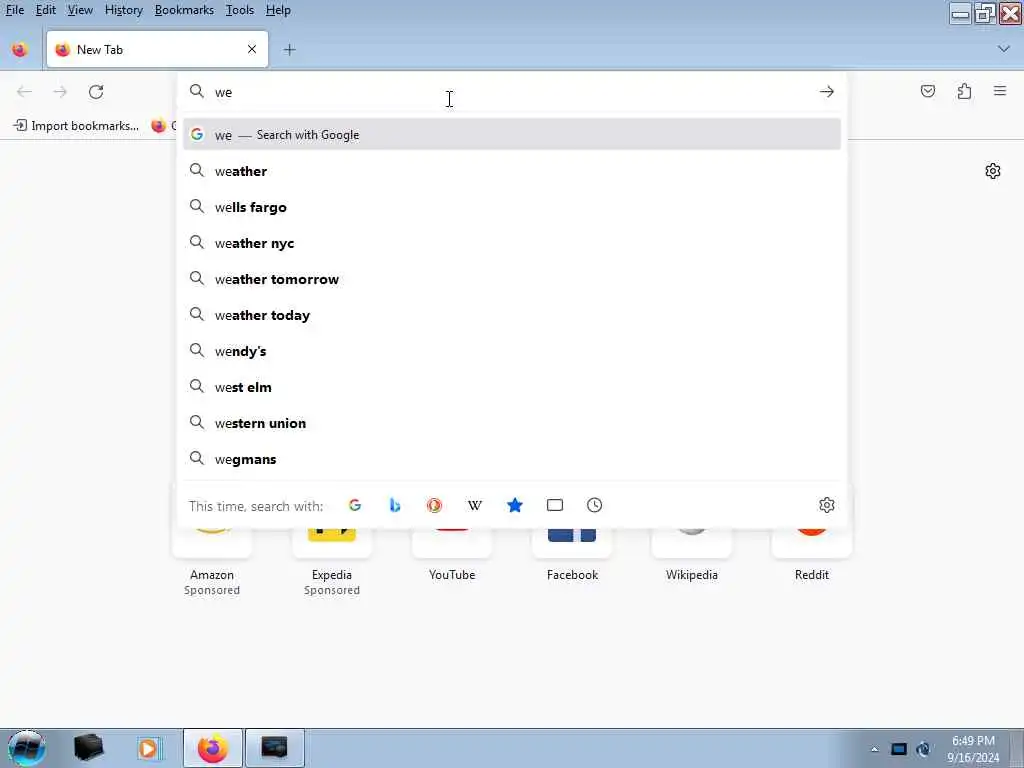
Task: Select the 'weather today' suggestion
Action: (512, 315)
